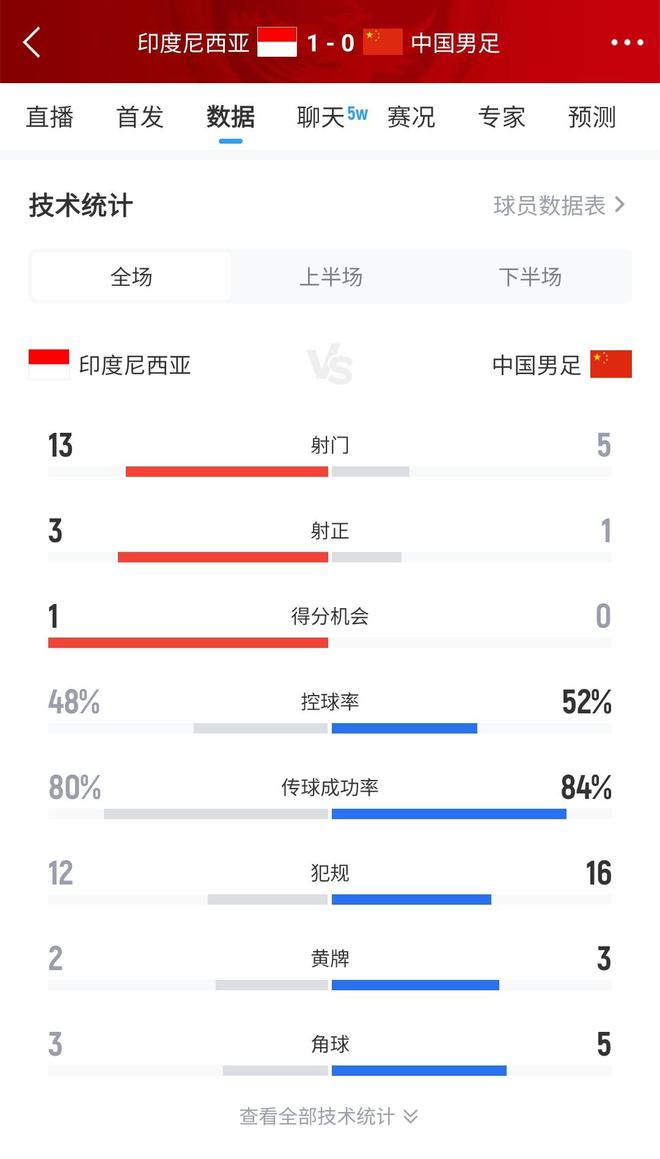
Task: Switch to 首发 lineup tab
Action: tap(140, 117)
